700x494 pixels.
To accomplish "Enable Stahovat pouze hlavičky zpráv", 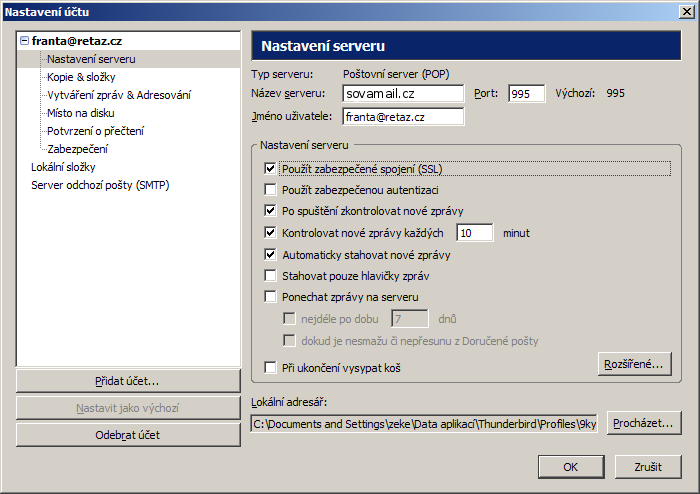I will point(270,276).
